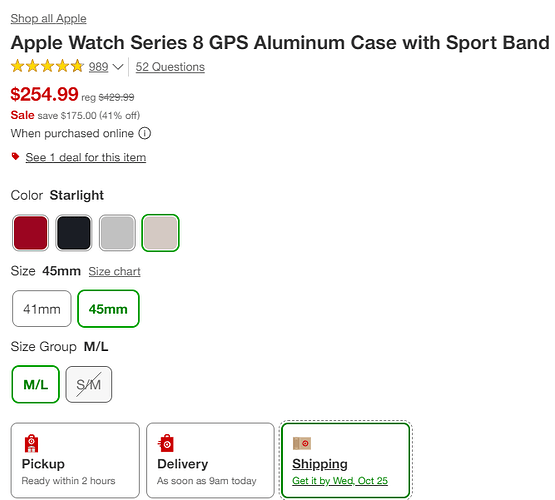Select the 41mm size option
The image size is (555, 500).
pos(42,309)
